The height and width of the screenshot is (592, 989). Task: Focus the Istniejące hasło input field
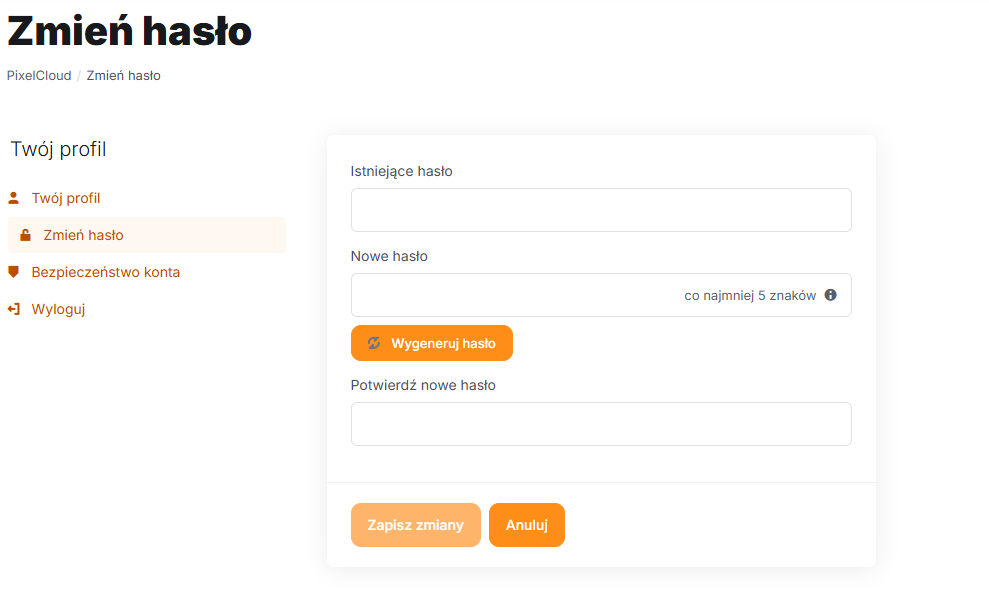[x=601, y=210]
